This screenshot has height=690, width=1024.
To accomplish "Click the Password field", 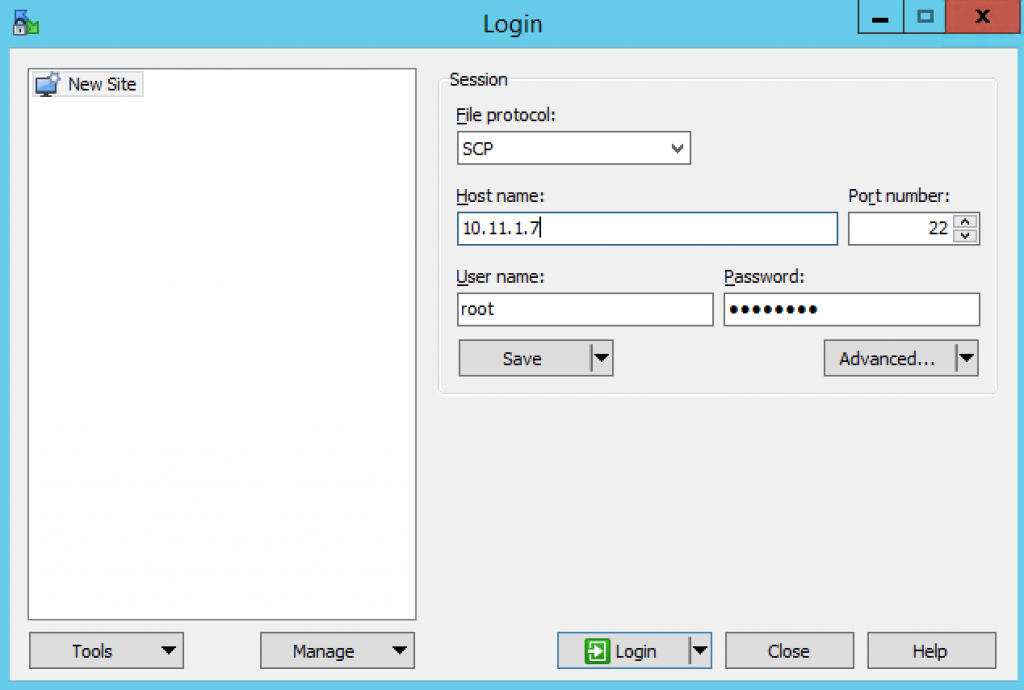I will pyautogui.click(x=852, y=309).
